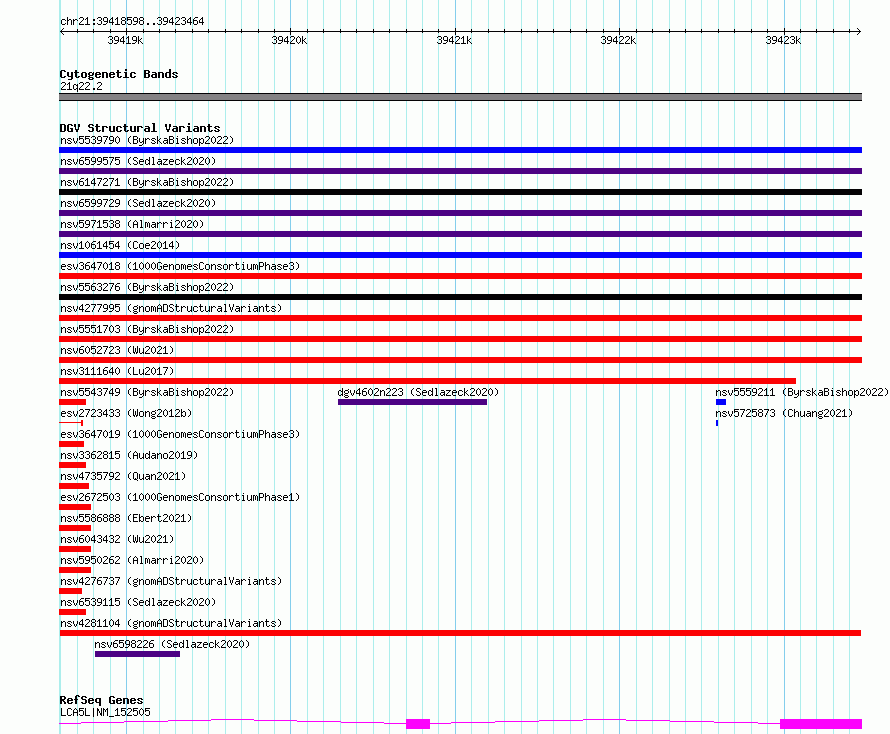
Task: Click esv3647018 (1000GenomesConsortiumPhase3) label
Action: 180,266
